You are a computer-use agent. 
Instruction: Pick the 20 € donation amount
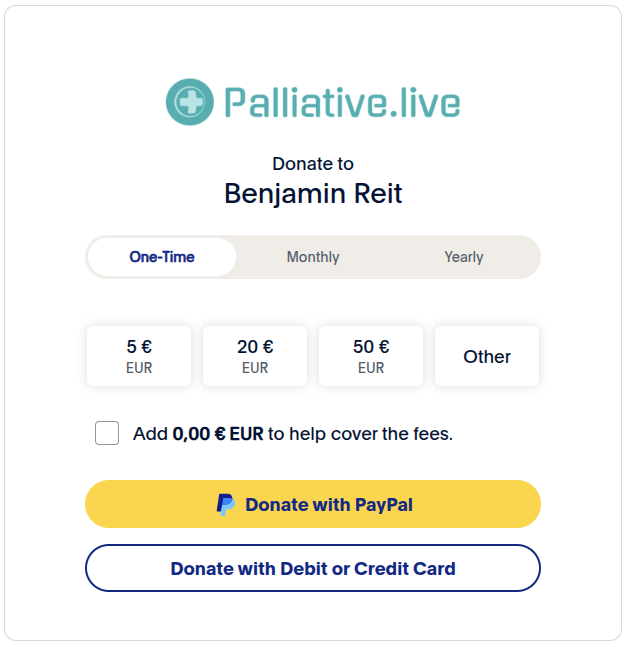pyautogui.click(x=255, y=356)
